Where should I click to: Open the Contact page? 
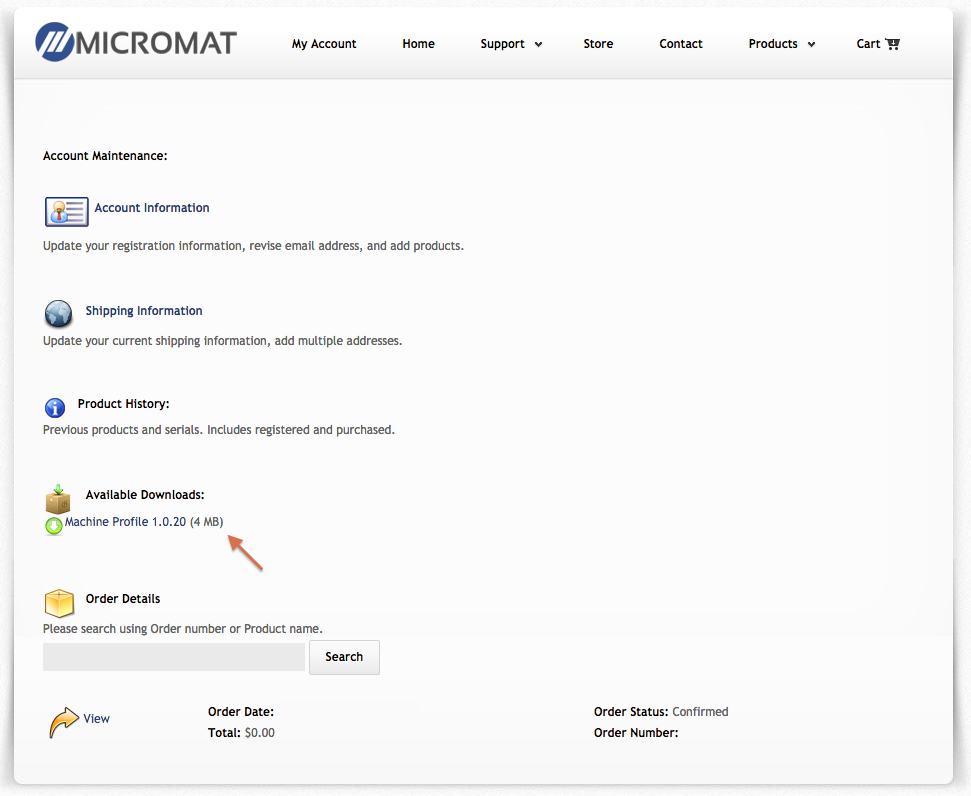[x=681, y=44]
